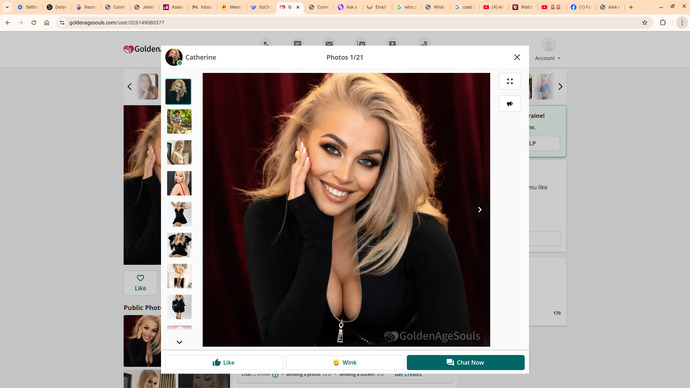
Task: Open the Chrome three-dot menu
Action: tap(682, 22)
